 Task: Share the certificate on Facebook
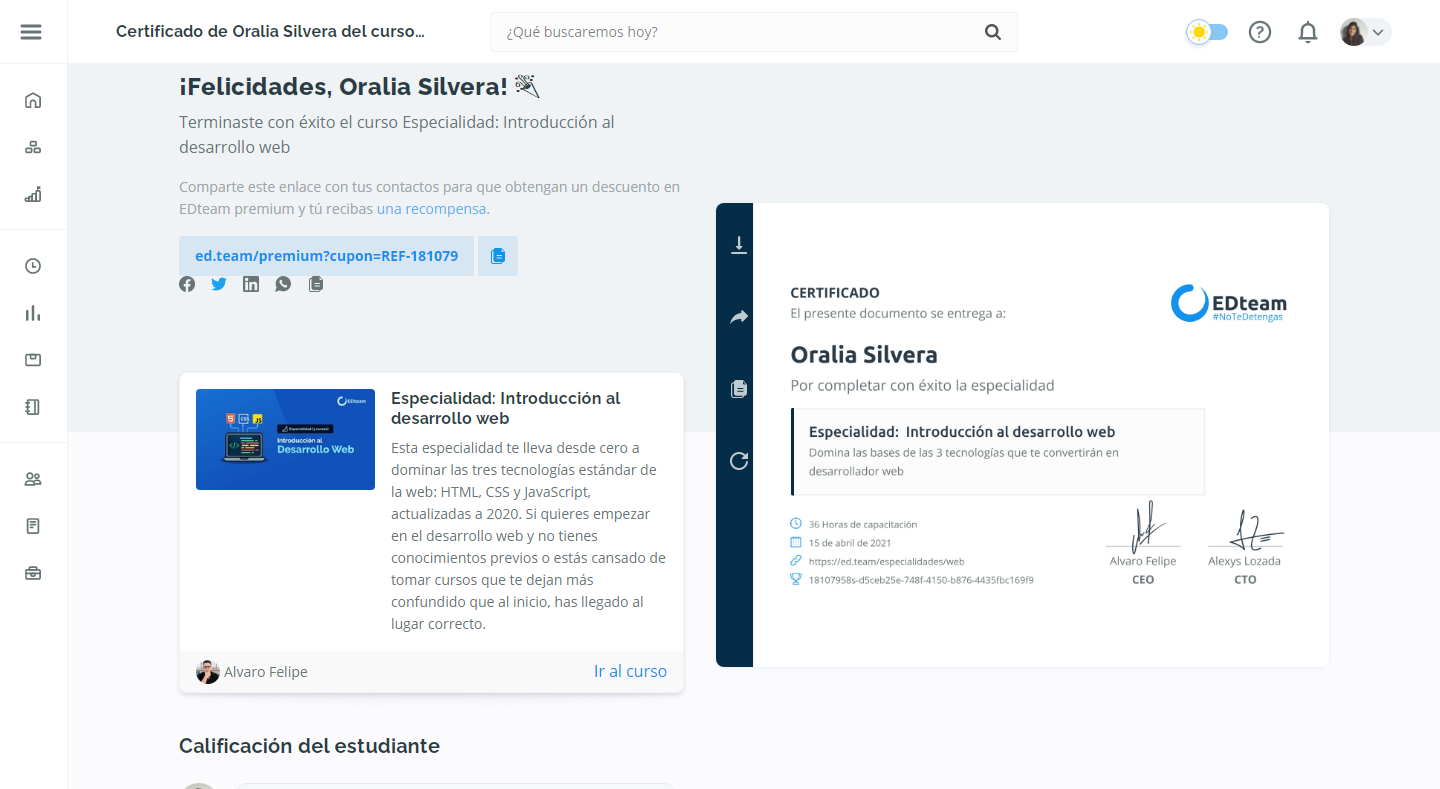(187, 284)
